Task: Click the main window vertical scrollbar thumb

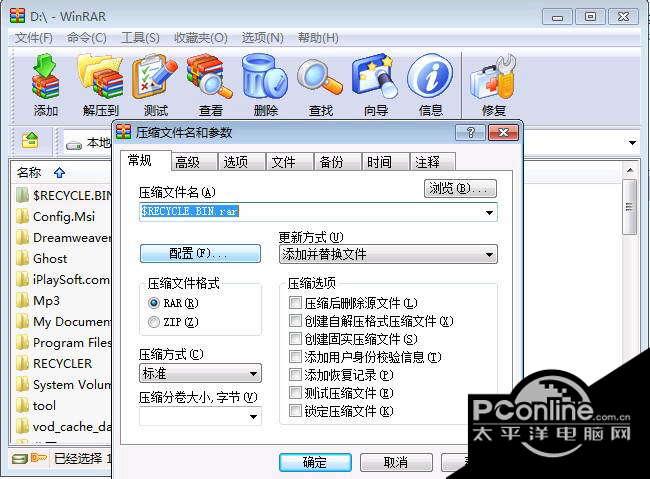Action: tap(629, 207)
